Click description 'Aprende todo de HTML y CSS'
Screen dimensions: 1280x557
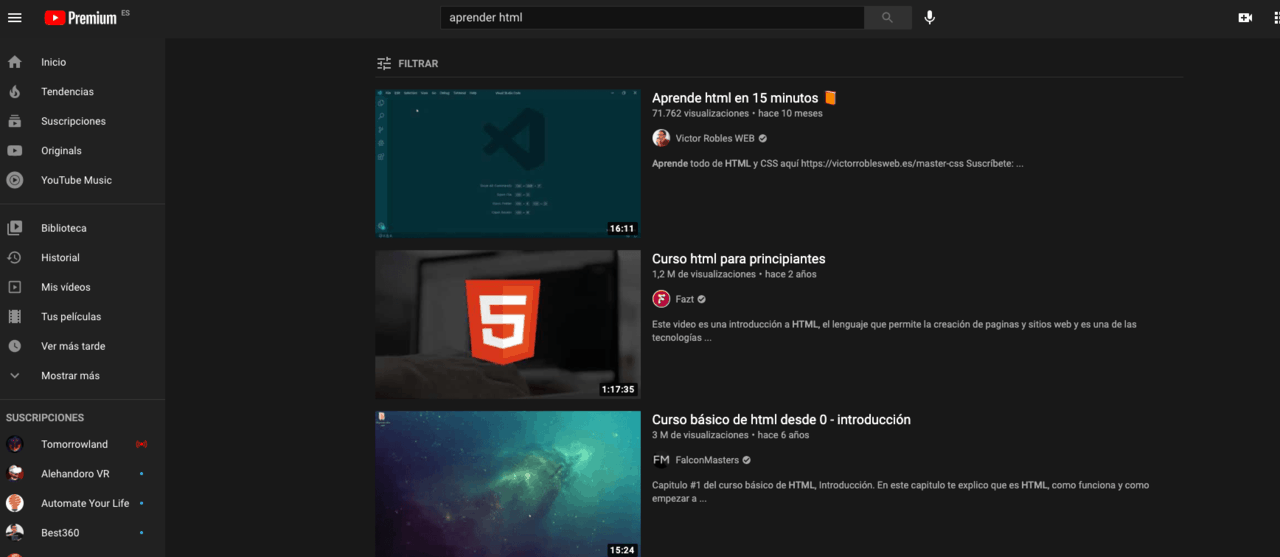tap(837, 164)
